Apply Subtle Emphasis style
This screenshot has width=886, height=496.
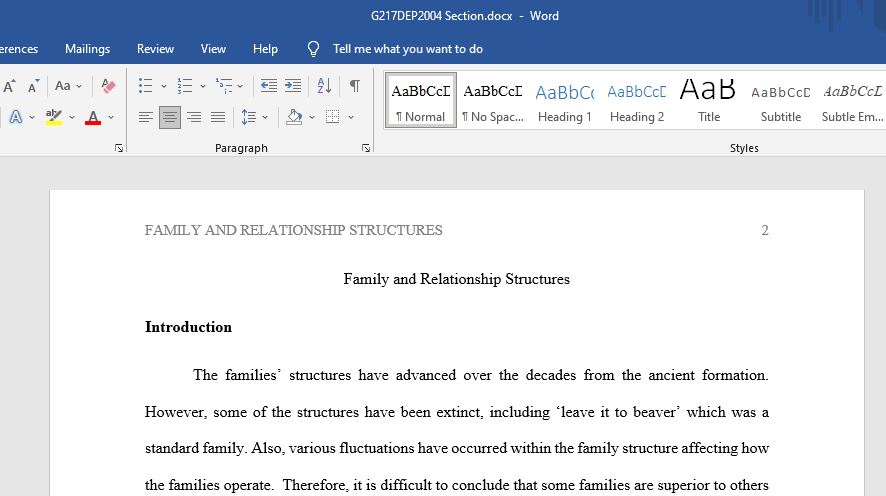coord(852,100)
